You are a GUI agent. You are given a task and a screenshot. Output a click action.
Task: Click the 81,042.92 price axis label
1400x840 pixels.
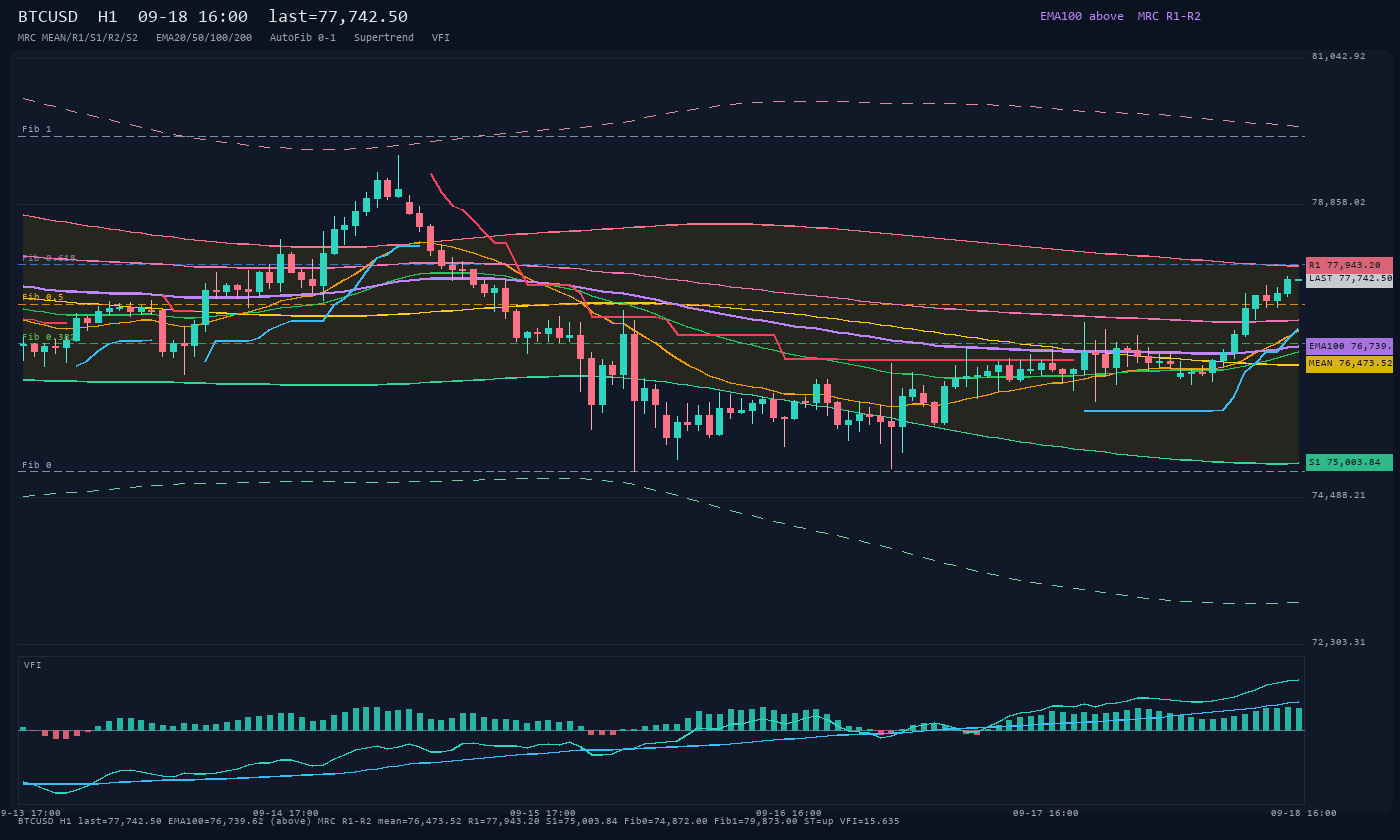coord(1338,57)
